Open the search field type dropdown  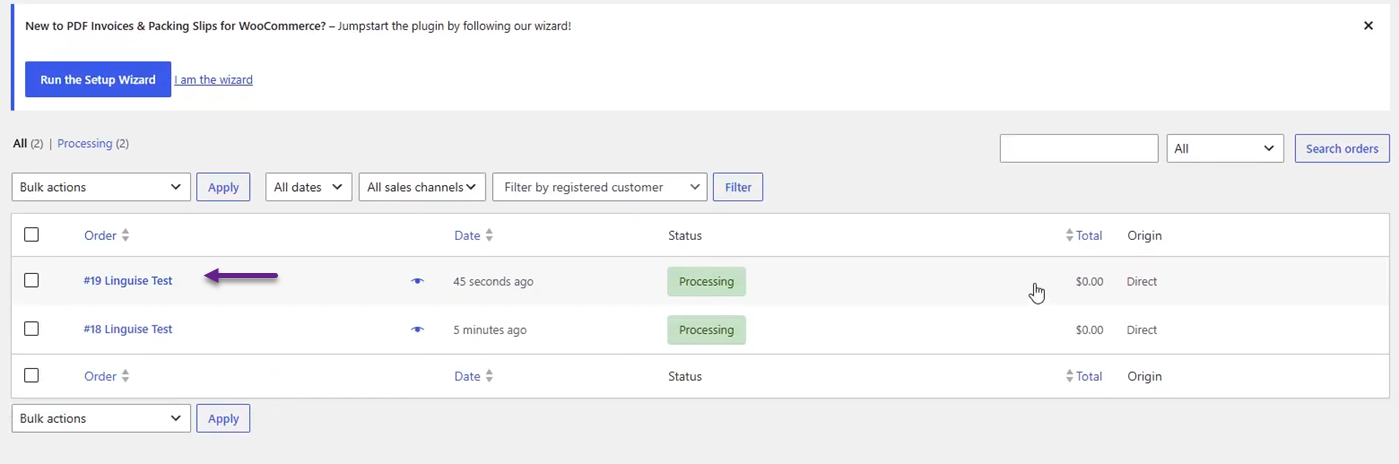coord(1225,148)
